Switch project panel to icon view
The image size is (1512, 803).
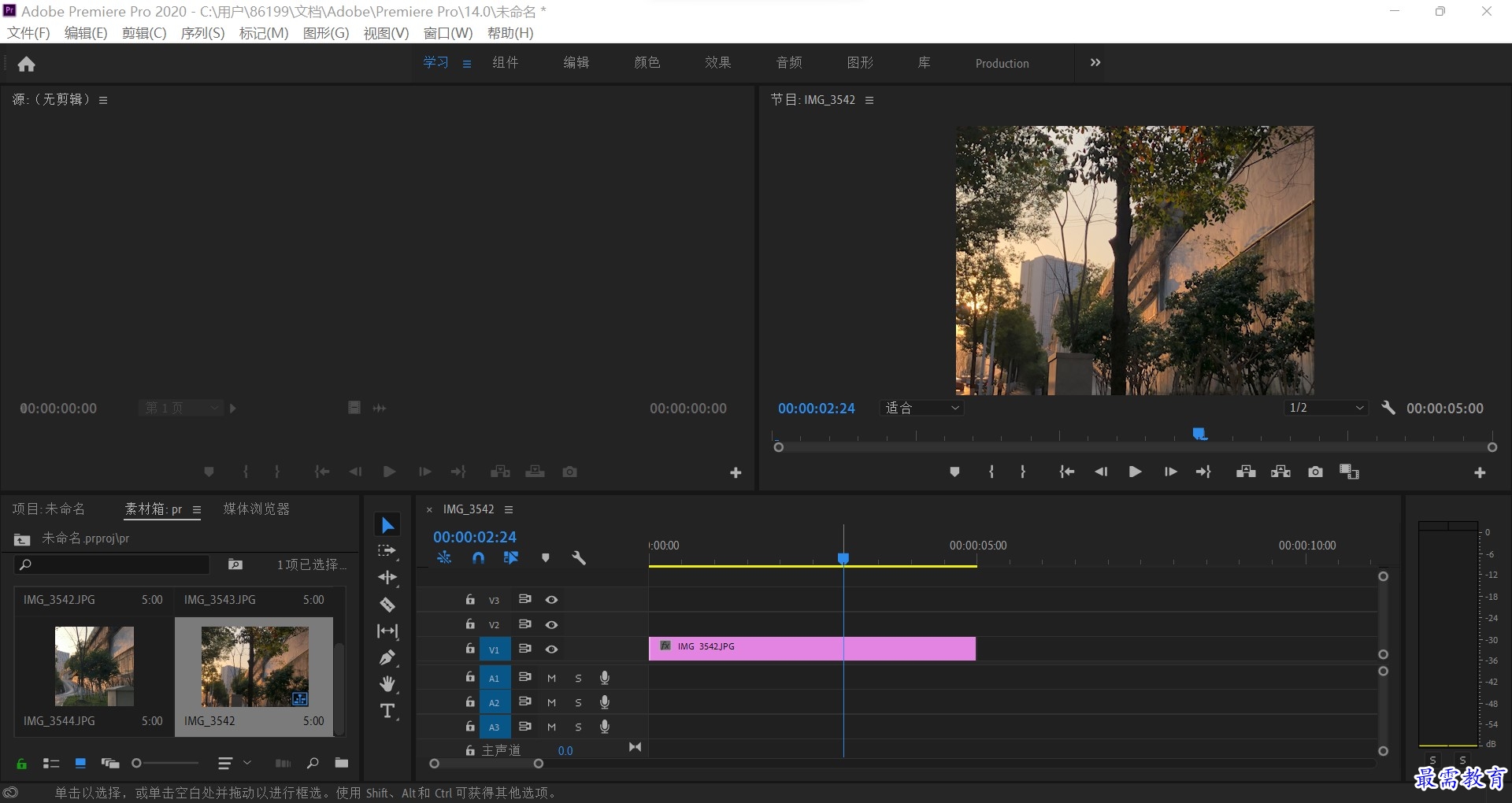coord(80,763)
